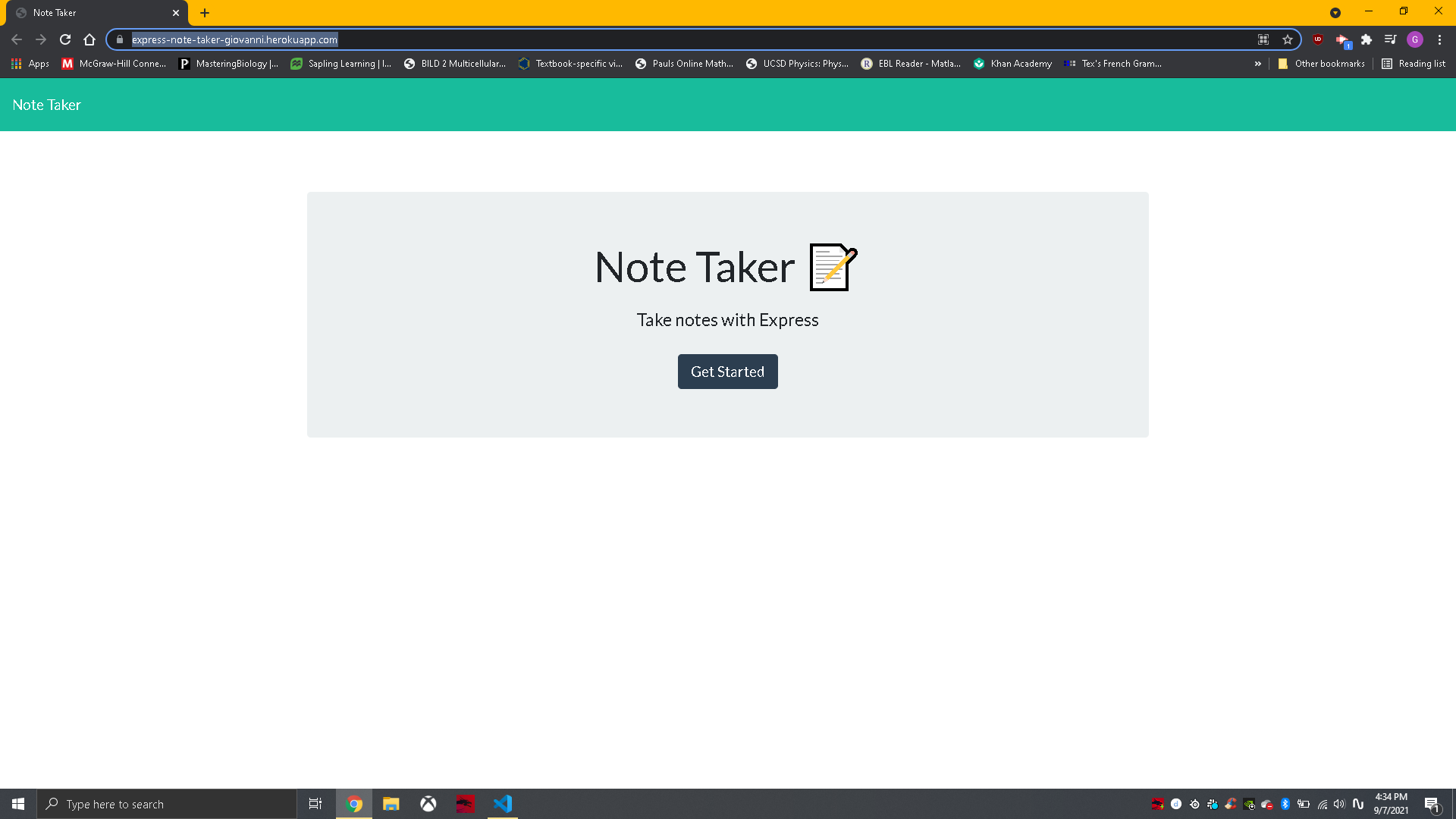The width and height of the screenshot is (1456, 819).
Task: Click the browser home icon
Action: coord(89,39)
